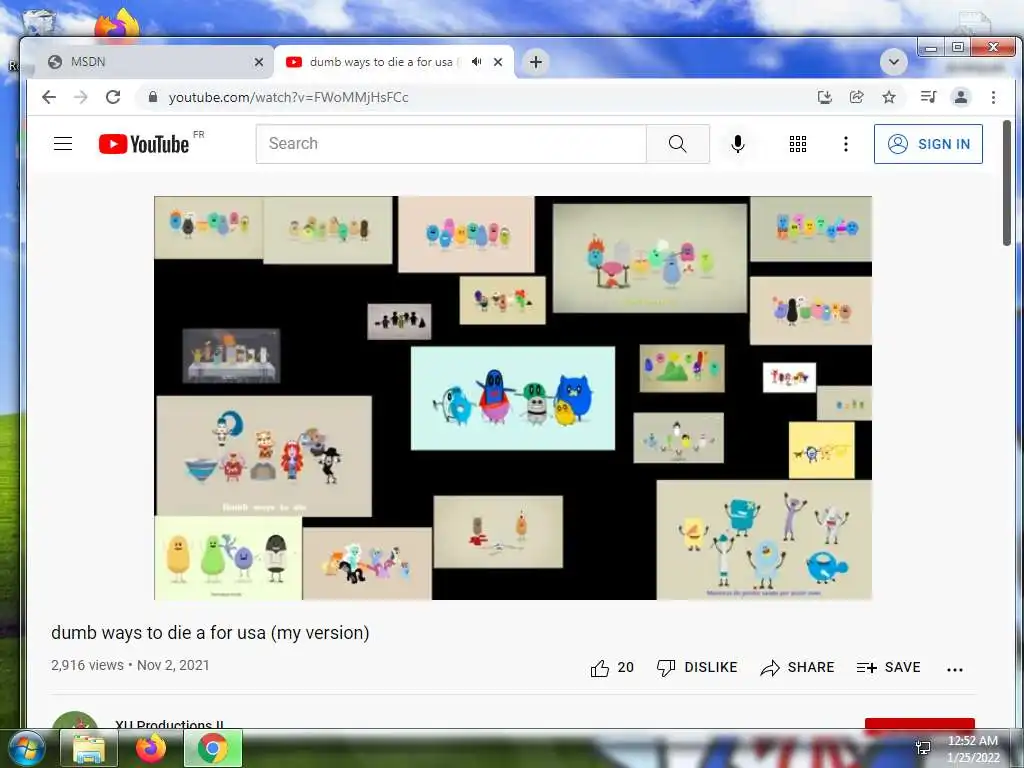
Task: Open the YouTube hamburger guide menu
Action: [x=63, y=144]
